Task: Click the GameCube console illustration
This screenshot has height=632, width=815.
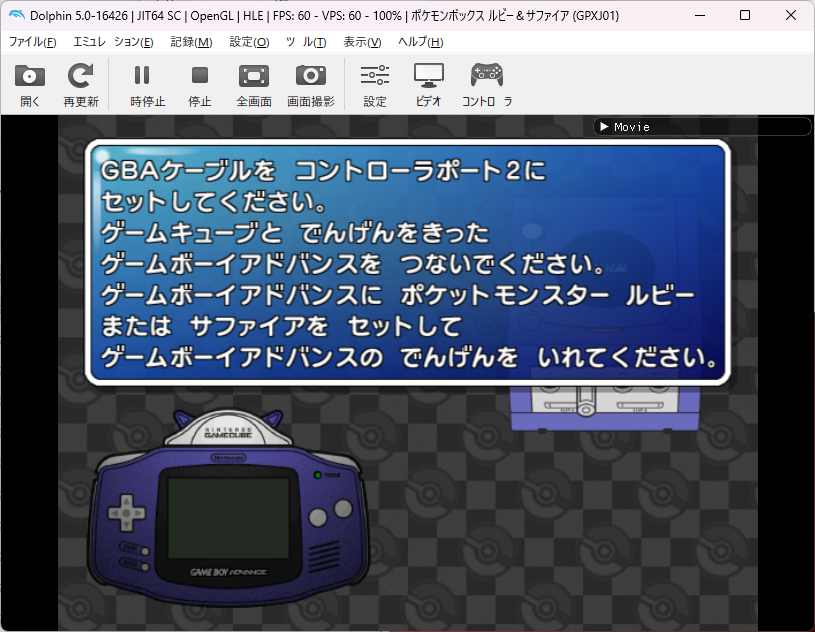Action: coord(605,409)
